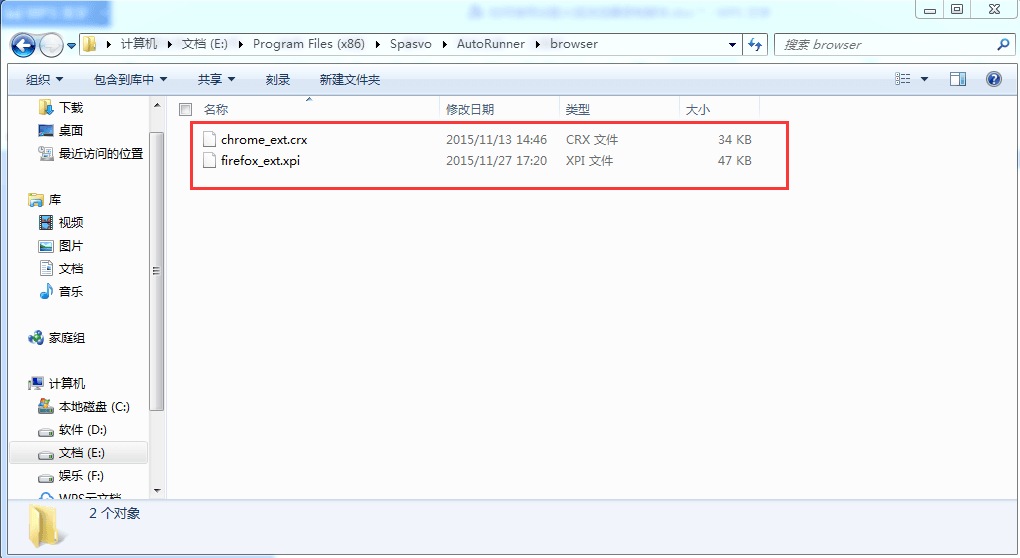
Task: Sort by the 修改日期 column header
Action: [470, 109]
